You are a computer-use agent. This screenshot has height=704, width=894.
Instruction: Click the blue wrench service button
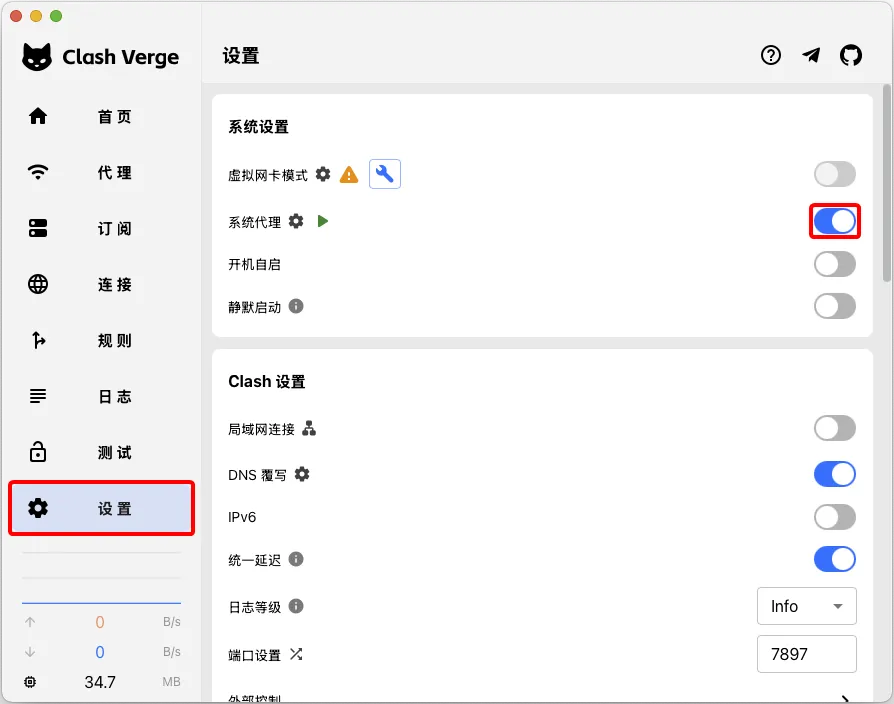click(x=385, y=174)
